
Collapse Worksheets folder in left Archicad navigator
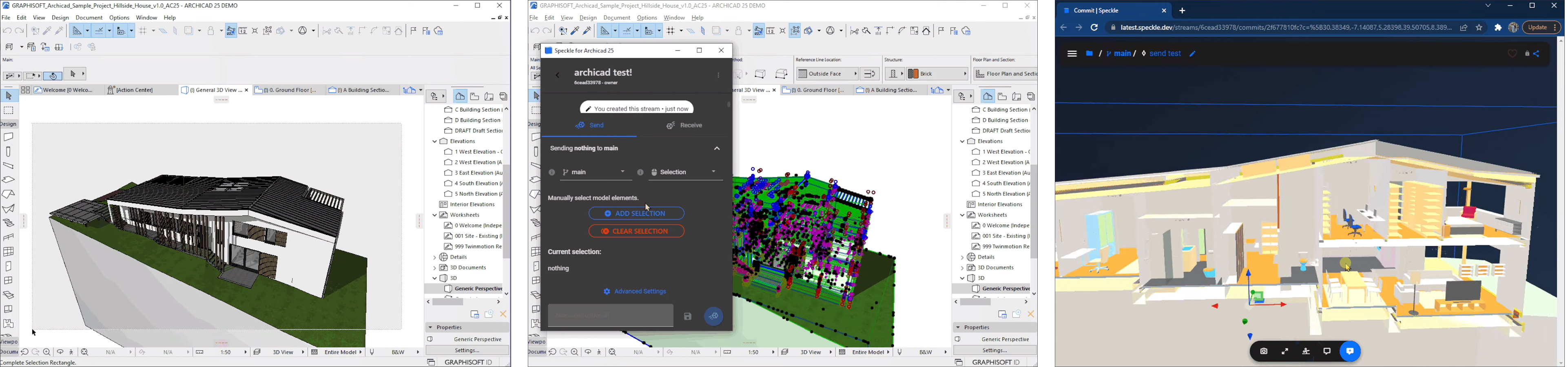click(x=434, y=215)
